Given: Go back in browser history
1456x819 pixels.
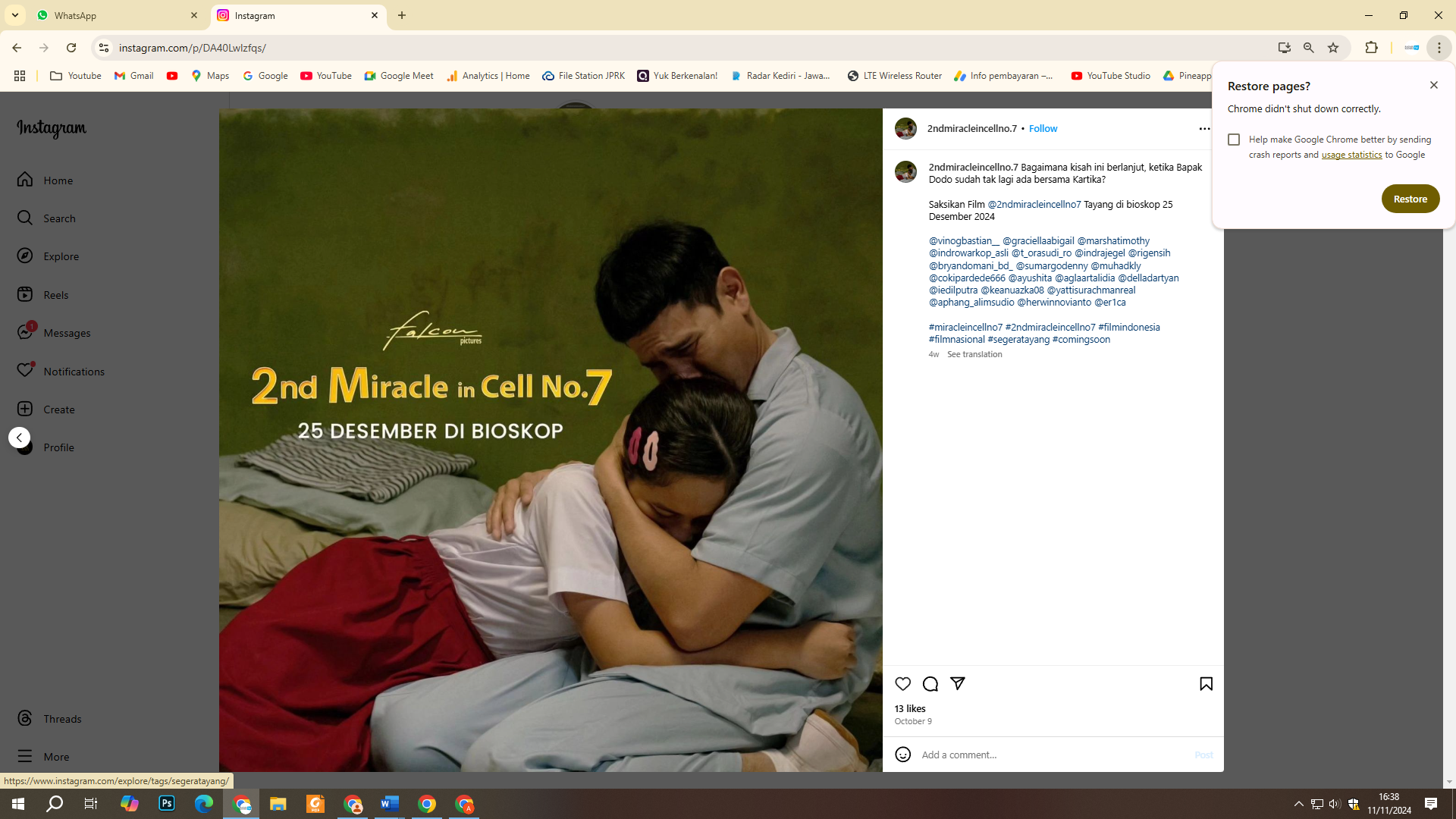Looking at the screenshot, I should click(17, 48).
